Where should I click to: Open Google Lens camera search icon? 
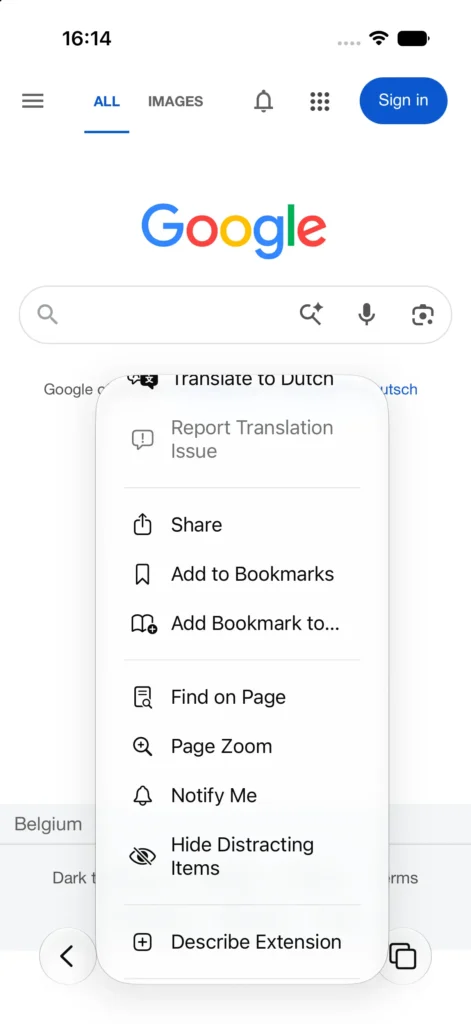coord(423,315)
